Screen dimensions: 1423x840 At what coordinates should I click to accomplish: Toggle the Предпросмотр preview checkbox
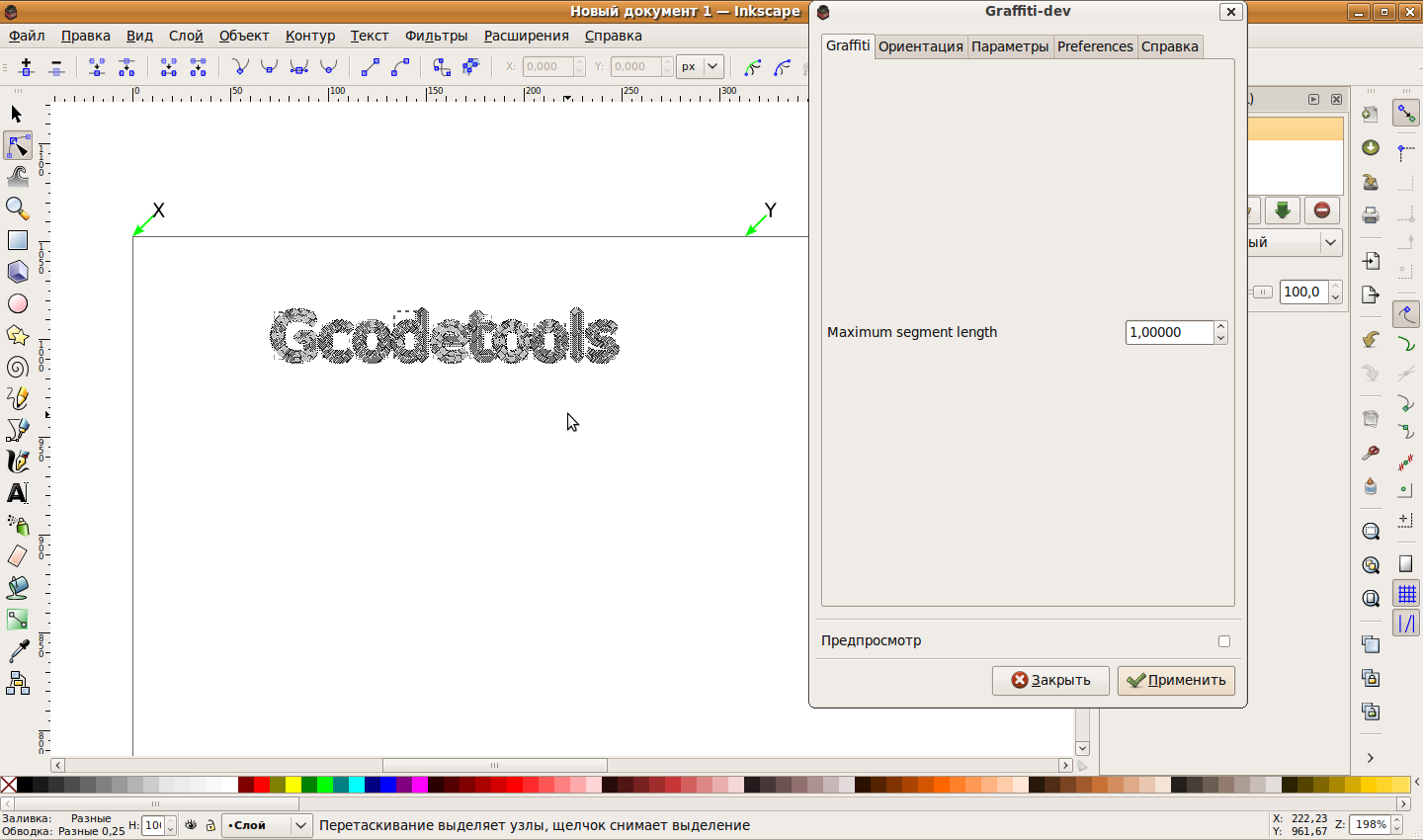tap(1224, 641)
